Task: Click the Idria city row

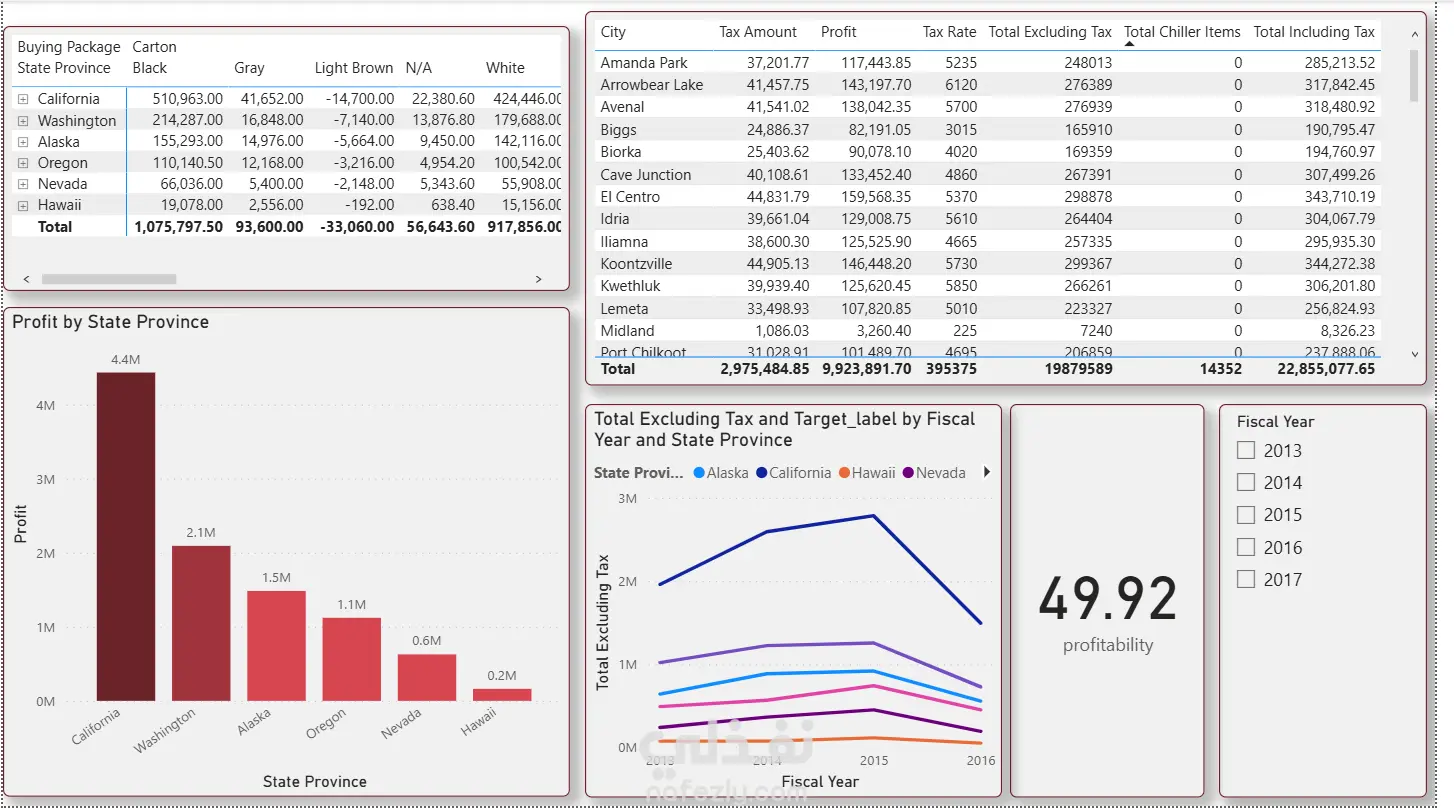Action: (988, 219)
